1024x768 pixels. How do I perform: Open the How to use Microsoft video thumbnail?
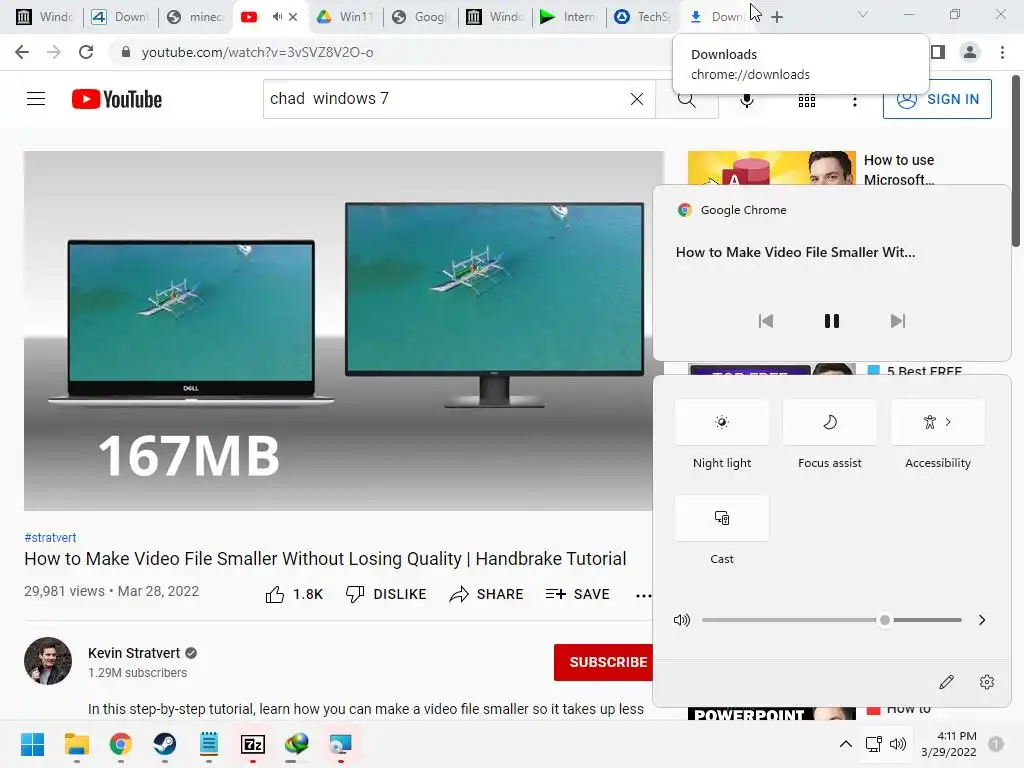[x=771, y=168]
